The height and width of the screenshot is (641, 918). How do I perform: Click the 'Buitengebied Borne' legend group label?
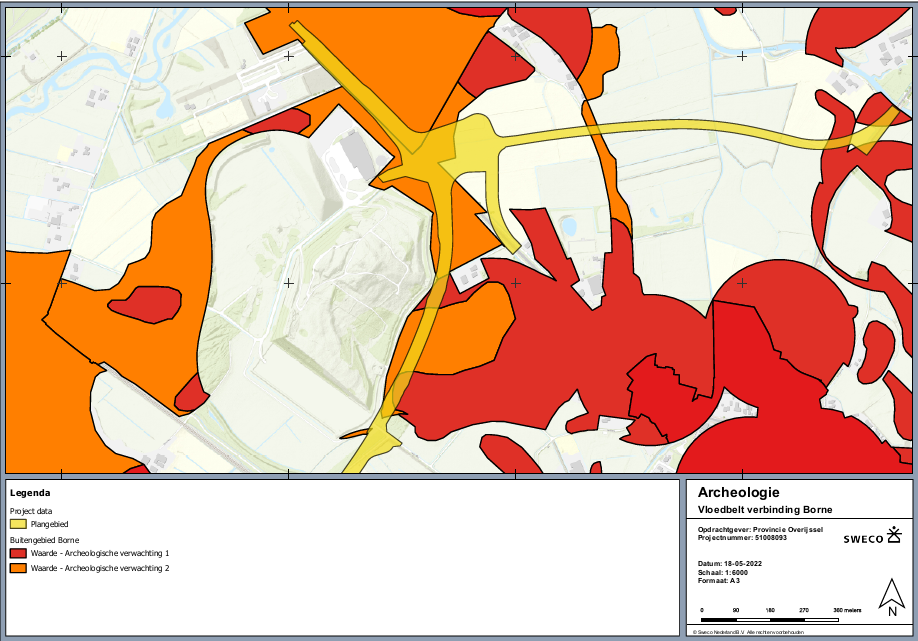[44, 540]
